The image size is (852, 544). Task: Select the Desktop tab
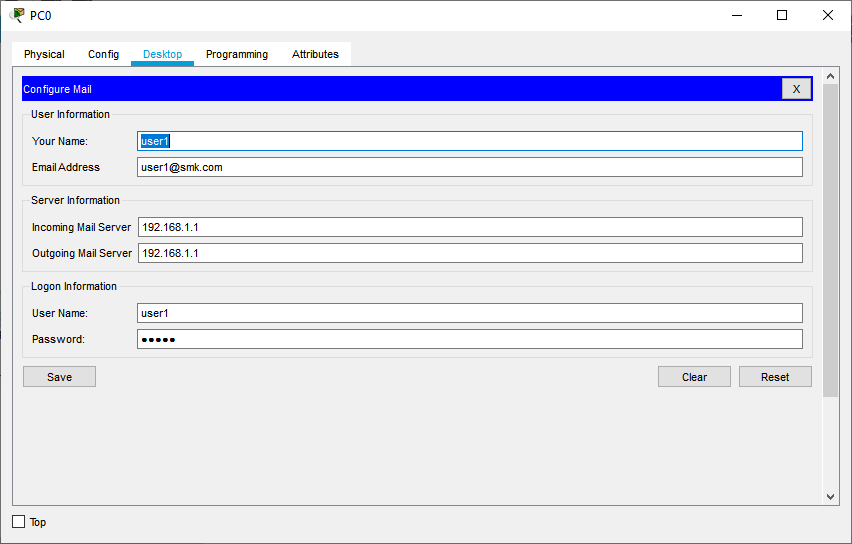click(x=162, y=54)
